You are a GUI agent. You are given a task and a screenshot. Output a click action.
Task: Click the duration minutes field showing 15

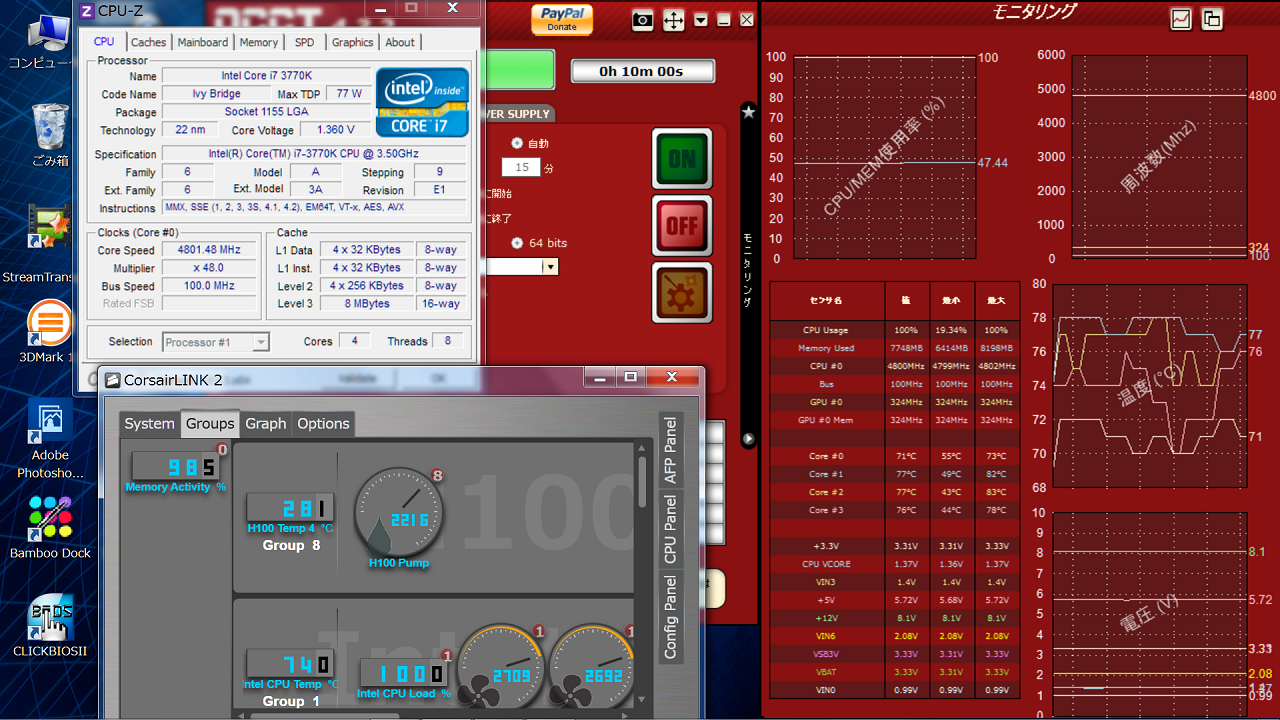tap(520, 167)
